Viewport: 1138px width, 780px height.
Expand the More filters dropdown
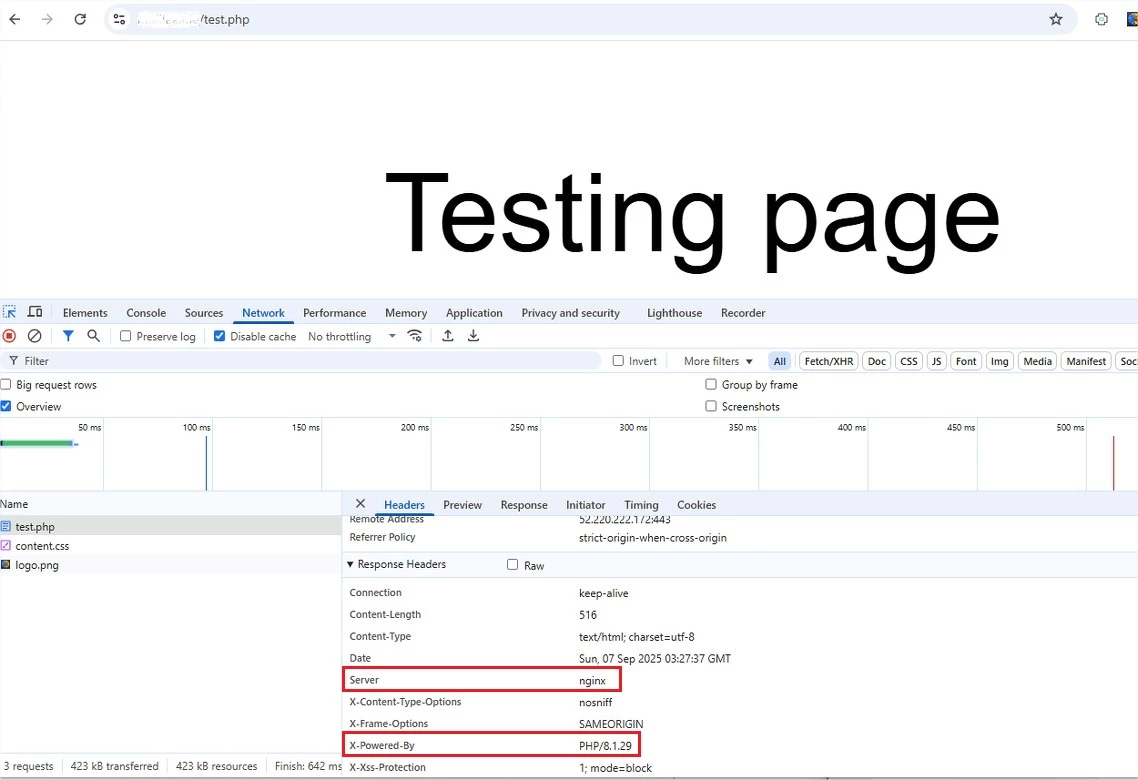[x=718, y=361]
